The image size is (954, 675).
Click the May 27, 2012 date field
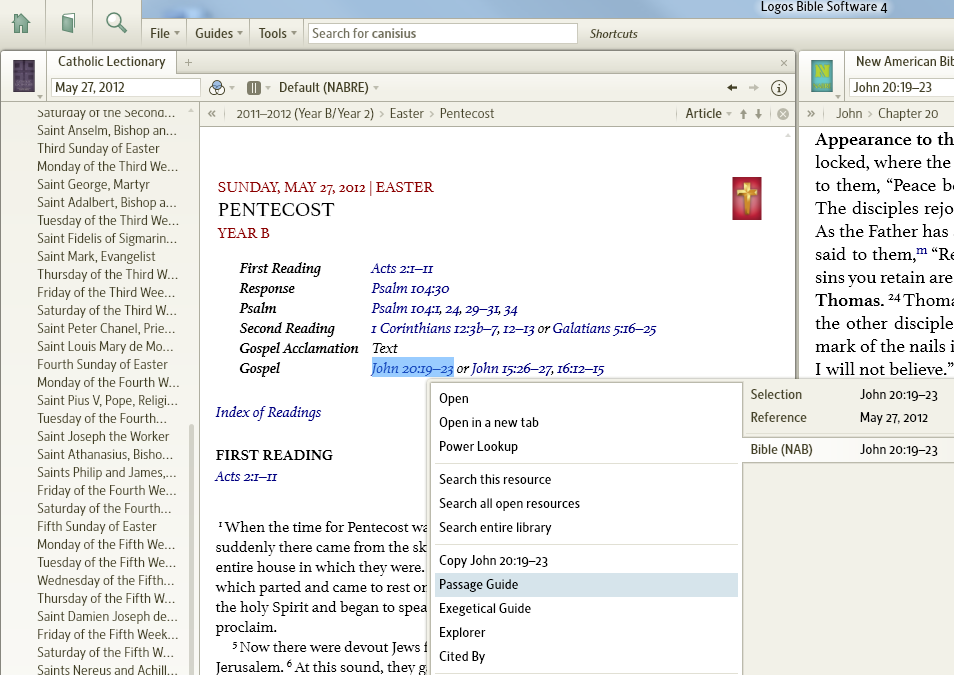click(125, 88)
